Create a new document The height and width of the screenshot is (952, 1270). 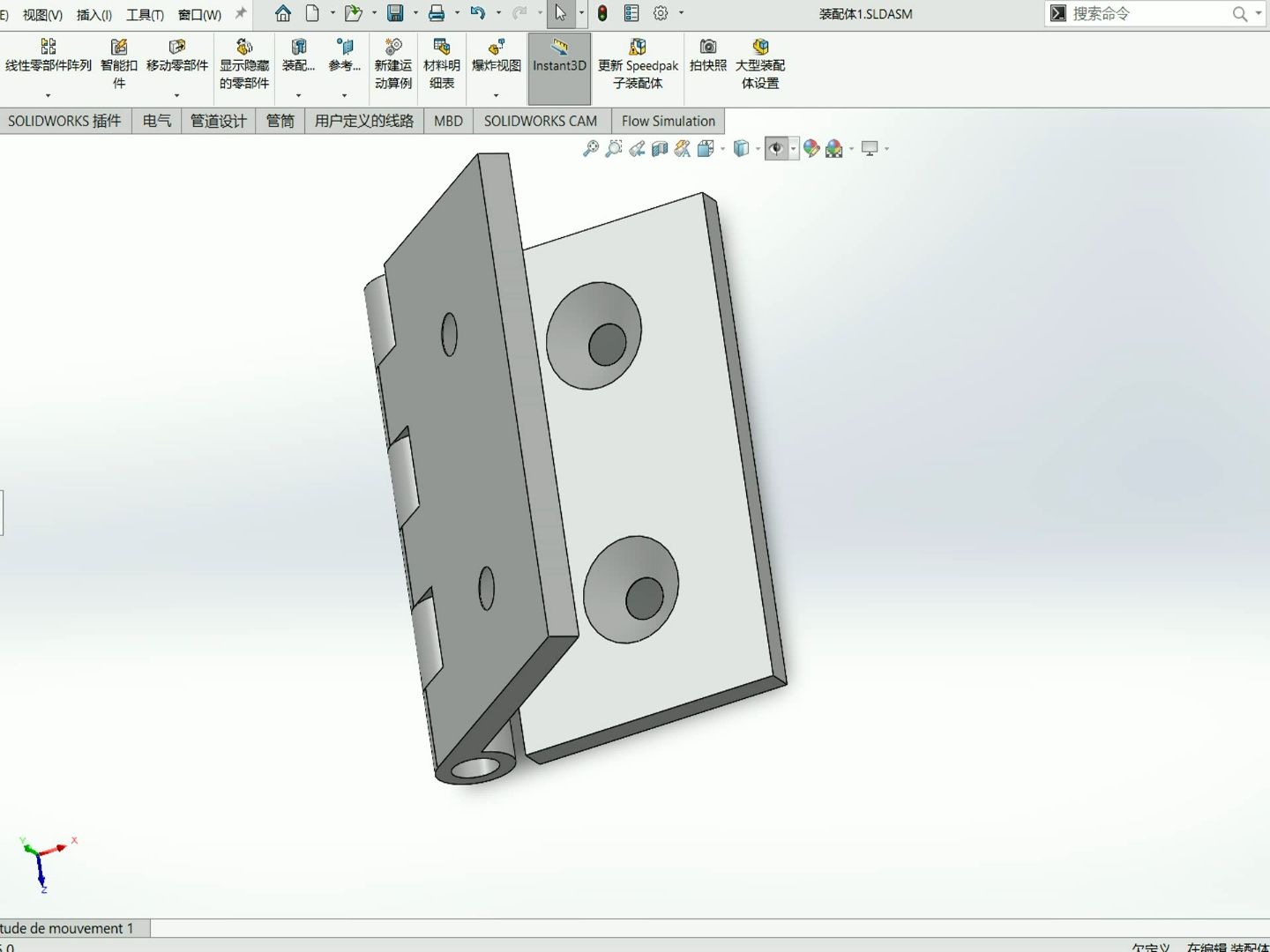[x=312, y=13]
